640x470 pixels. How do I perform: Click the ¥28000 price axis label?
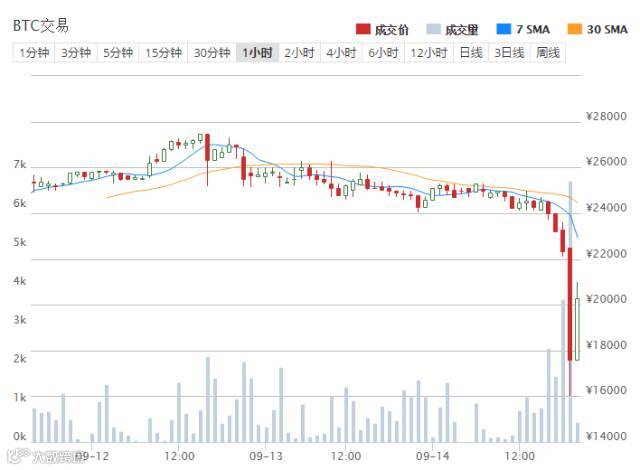[x=606, y=116]
